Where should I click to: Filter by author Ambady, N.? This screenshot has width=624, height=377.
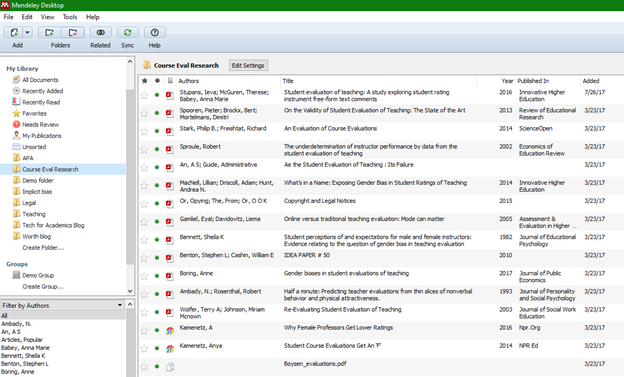16,324
